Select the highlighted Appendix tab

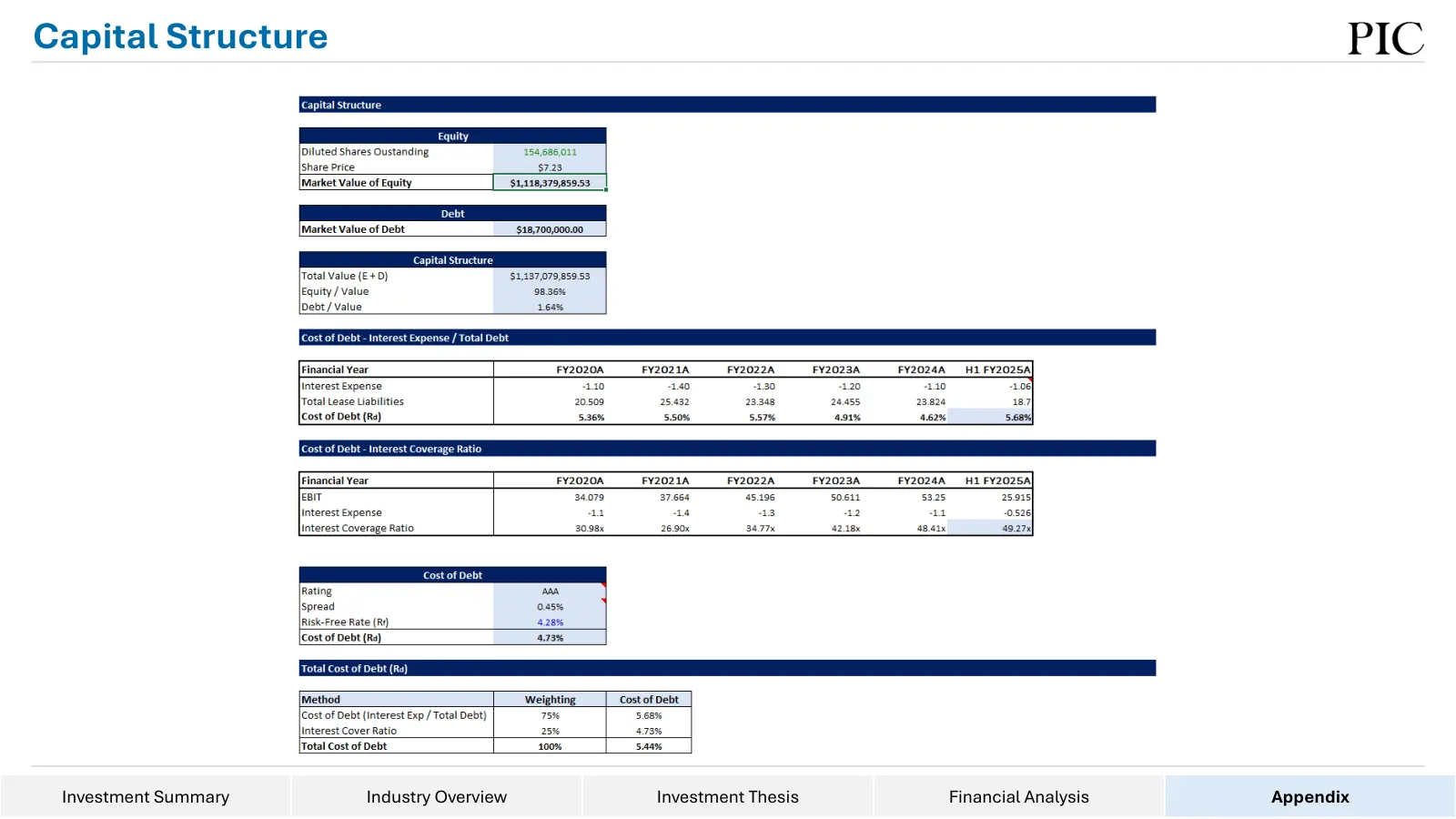click(x=1310, y=796)
